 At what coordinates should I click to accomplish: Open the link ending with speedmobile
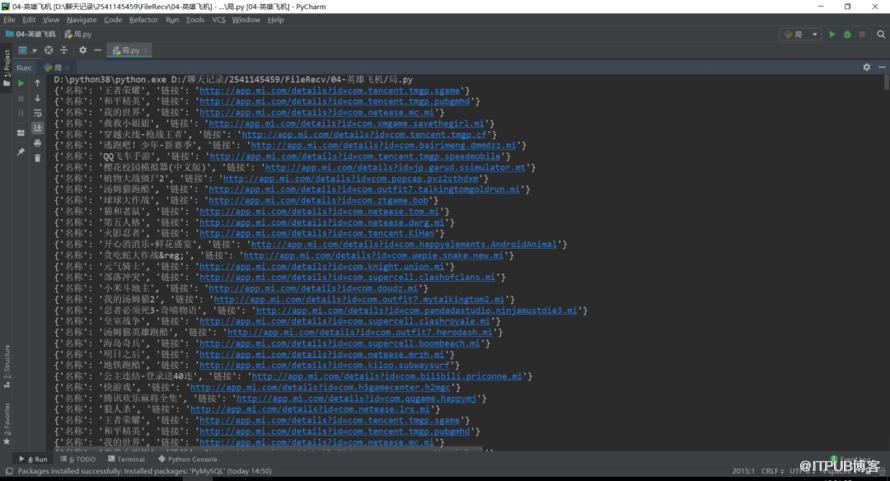point(355,156)
